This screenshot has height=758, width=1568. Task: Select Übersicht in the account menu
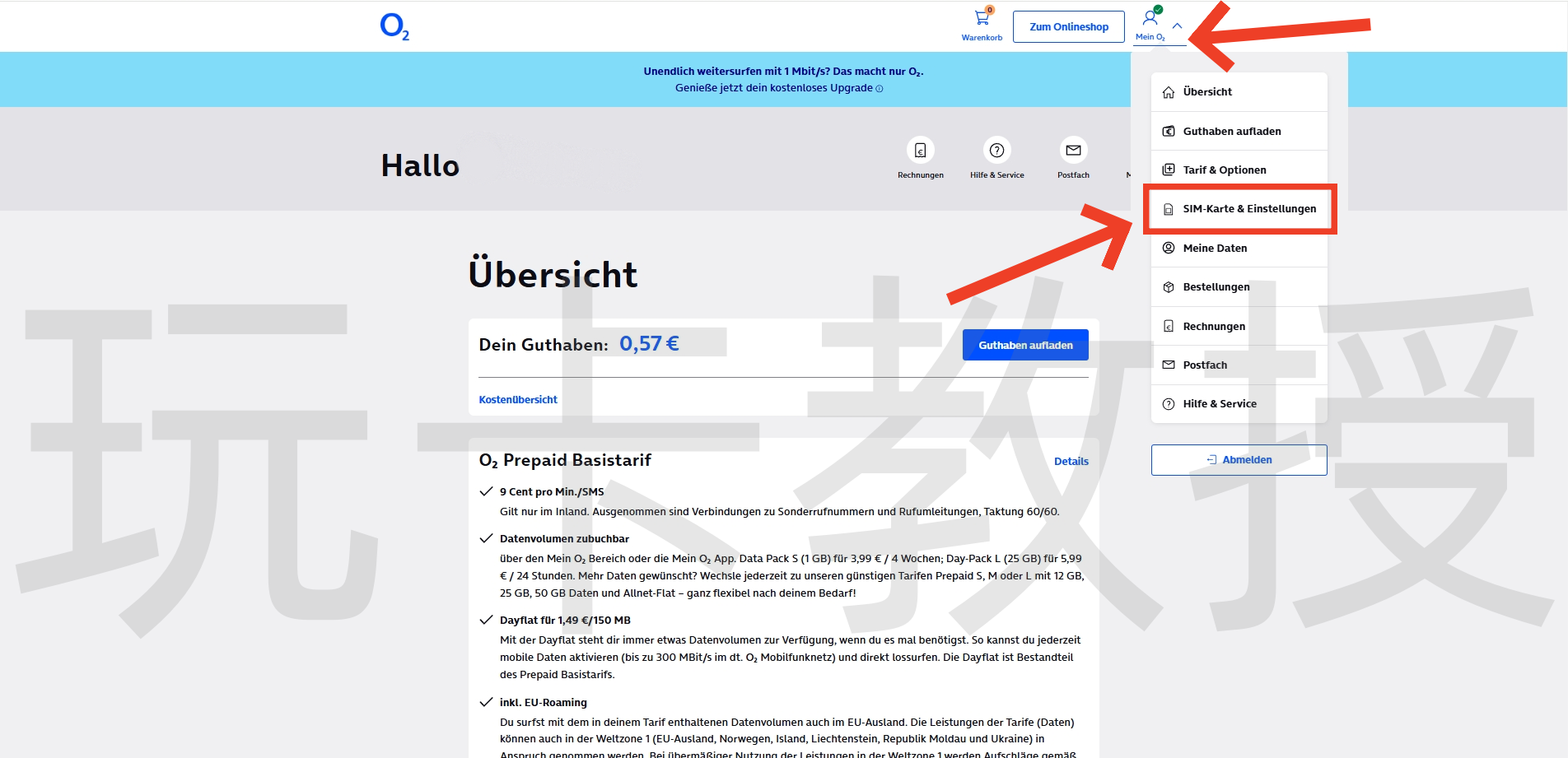(x=1239, y=92)
